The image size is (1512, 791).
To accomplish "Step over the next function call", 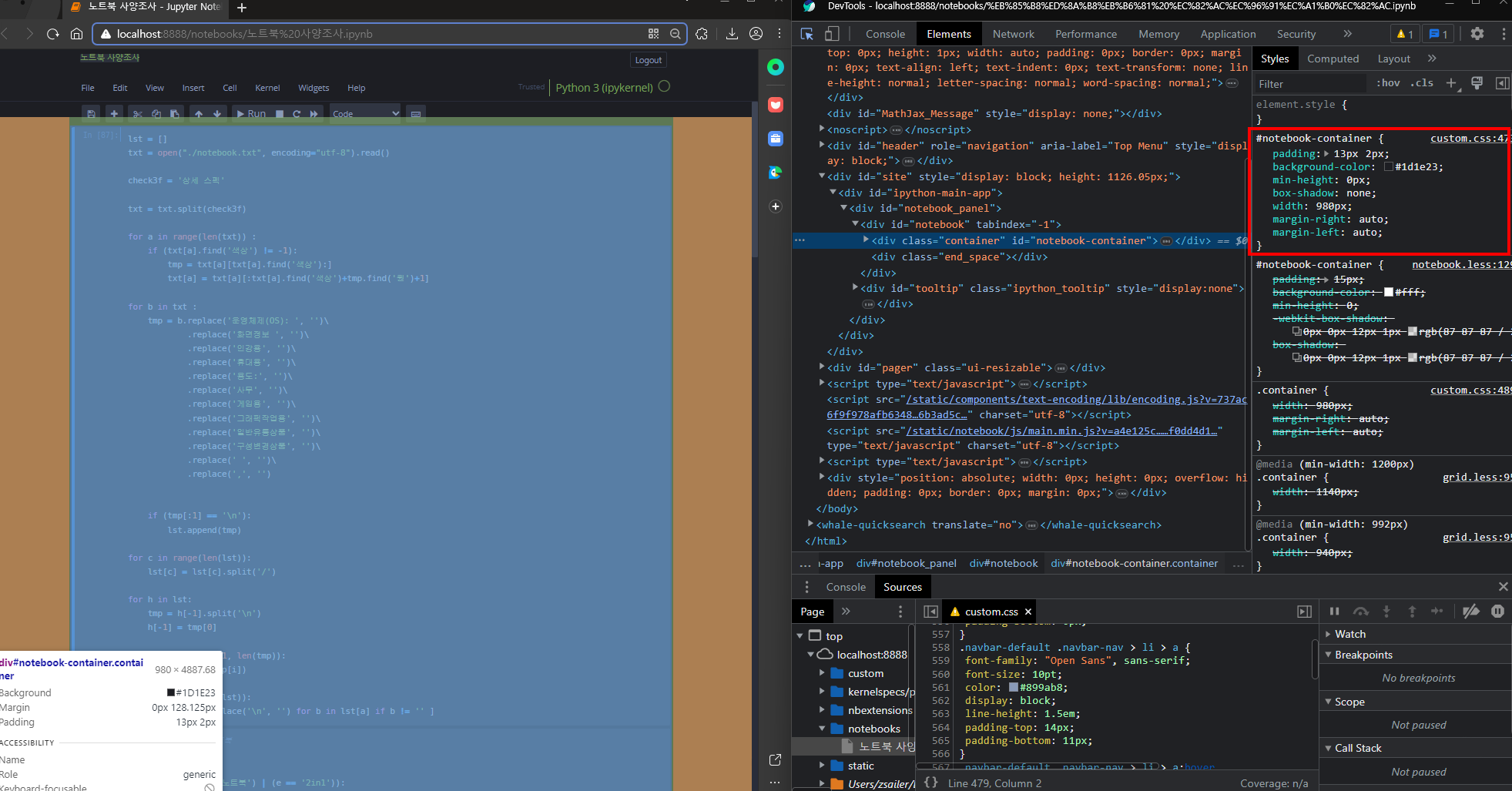I will click(1361, 612).
